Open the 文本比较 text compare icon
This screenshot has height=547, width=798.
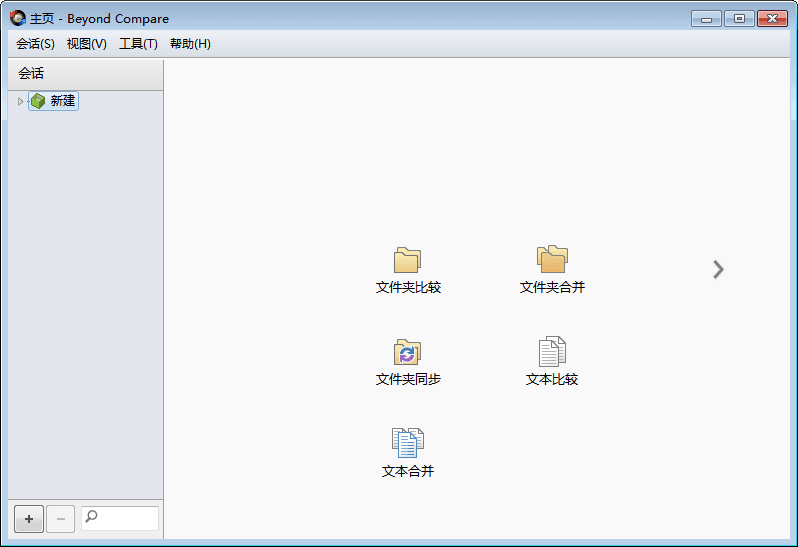(552, 351)
